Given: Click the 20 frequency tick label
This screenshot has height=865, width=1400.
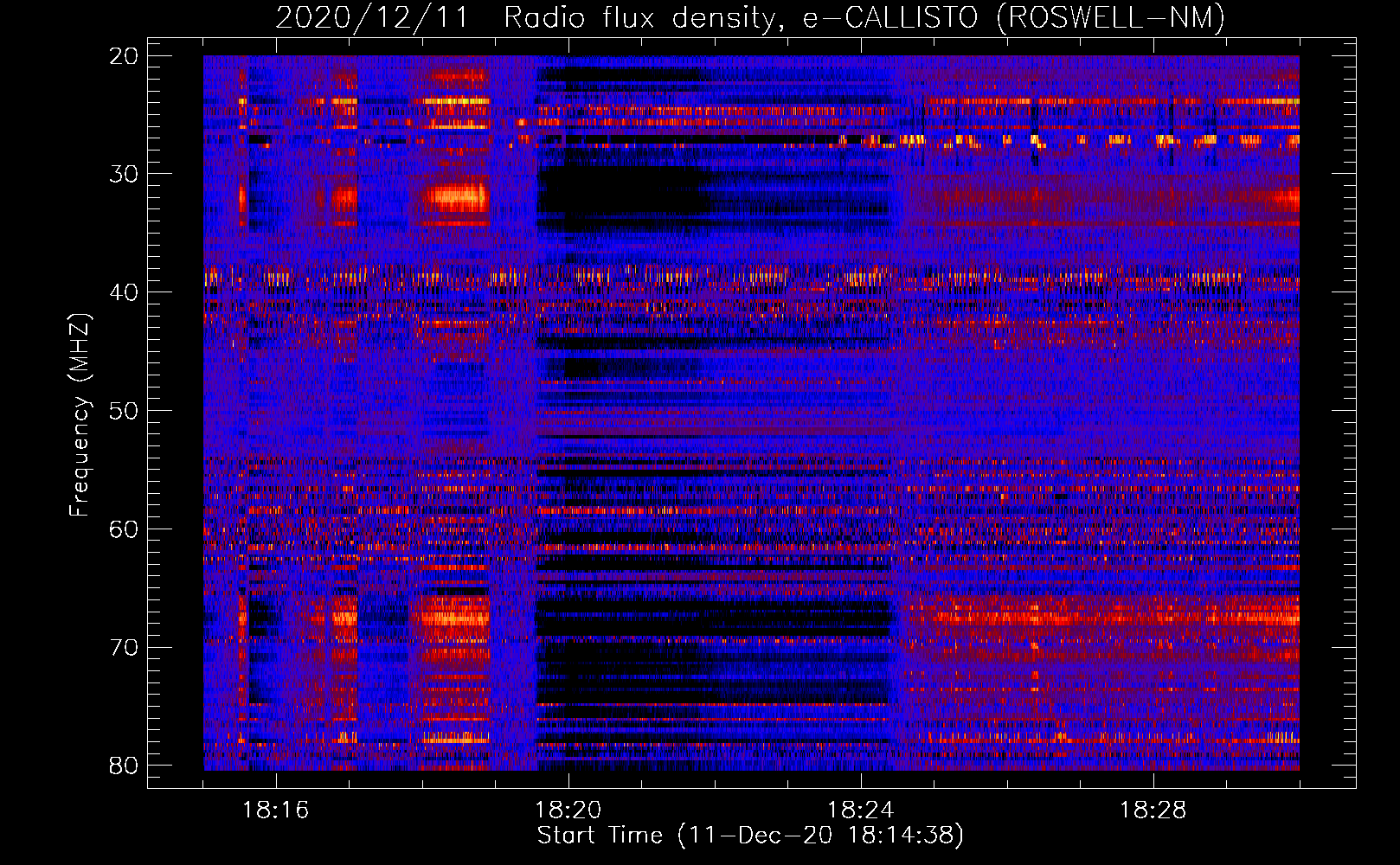Looking at the screenshot, I should point(124,56).
